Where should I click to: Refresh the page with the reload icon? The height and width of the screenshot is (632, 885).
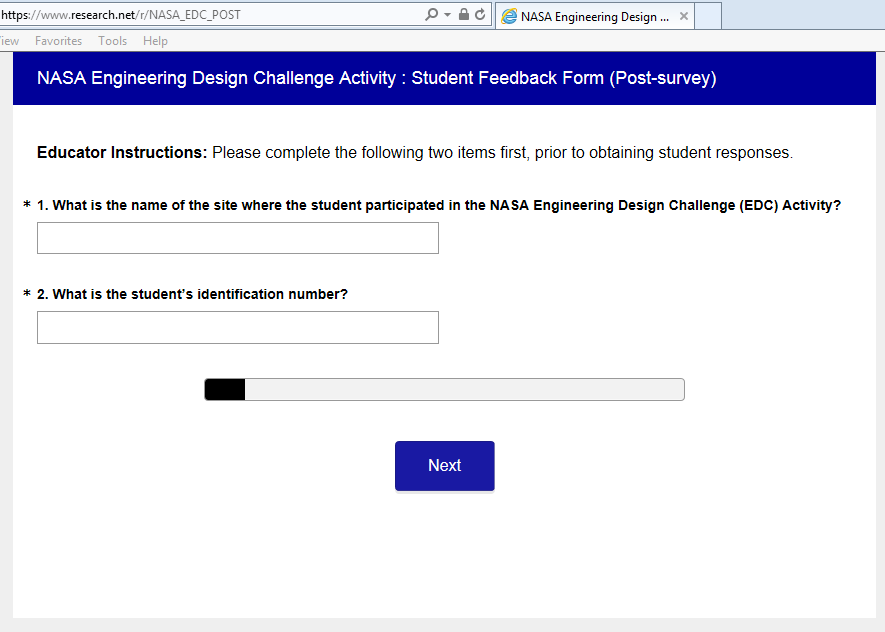480,15
